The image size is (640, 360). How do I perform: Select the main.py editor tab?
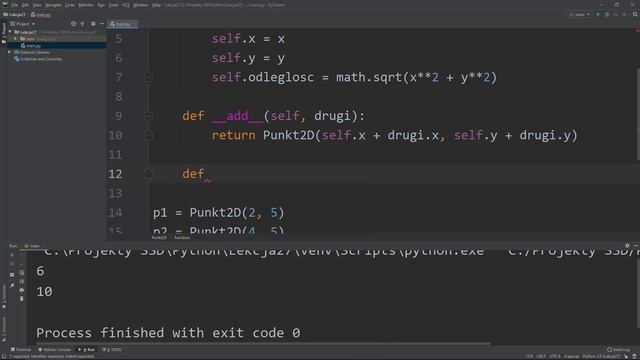pyautogui.click(x=122, y=24)
